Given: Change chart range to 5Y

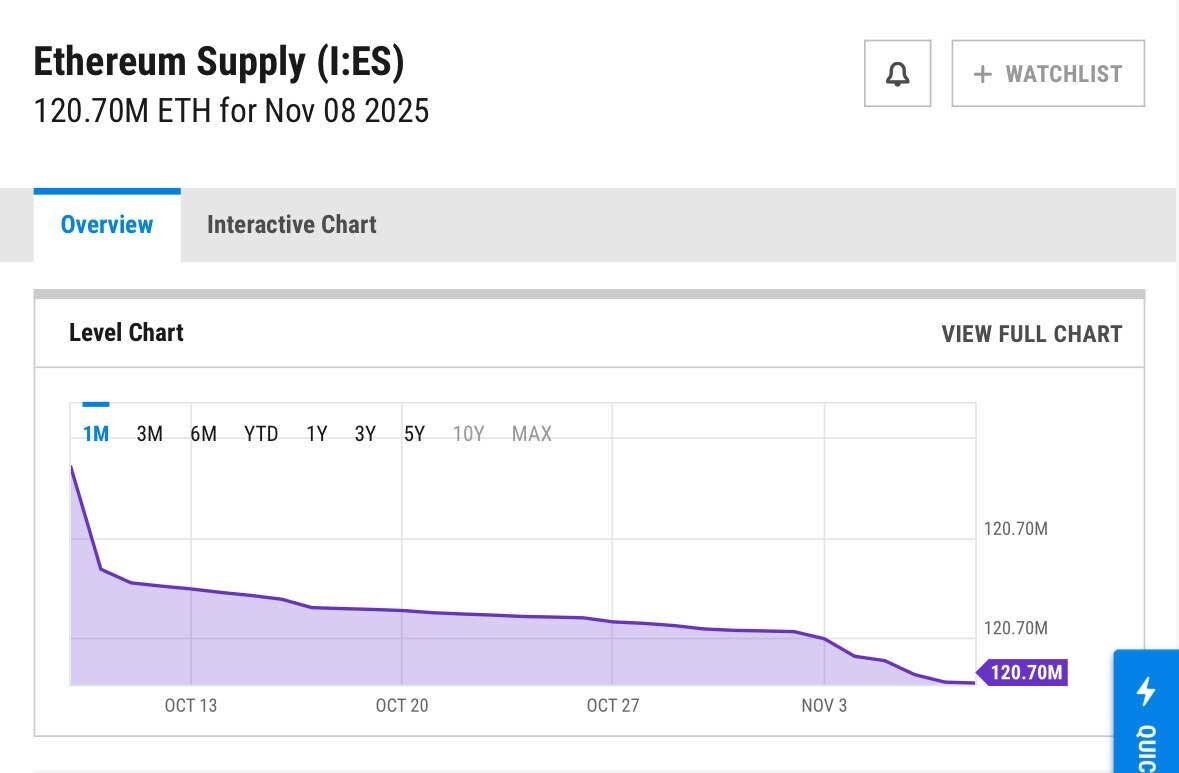Looking at the screenshot, I should (x=414, y=434).
